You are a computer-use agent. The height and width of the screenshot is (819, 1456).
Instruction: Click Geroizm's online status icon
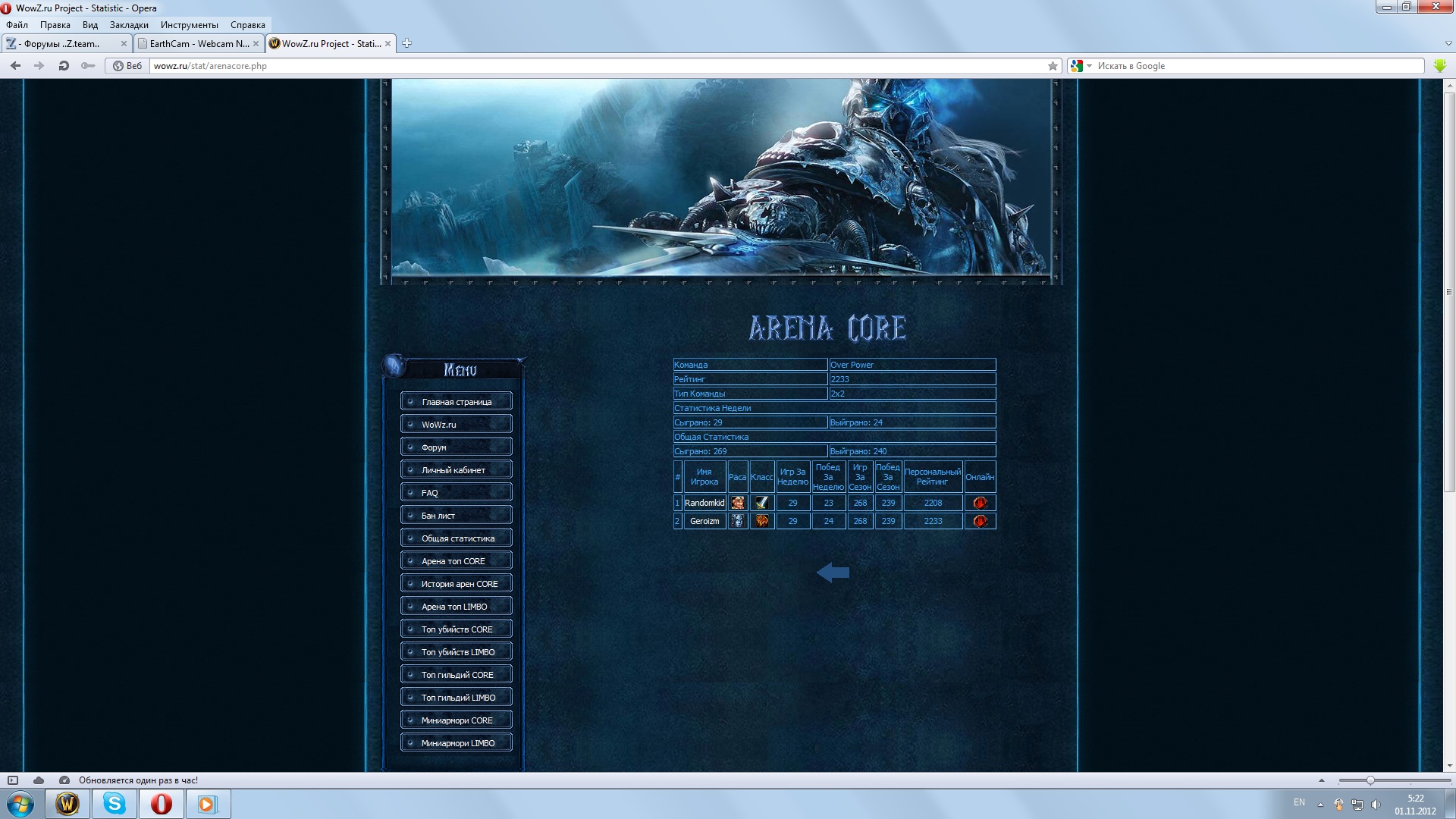point(980,521)
